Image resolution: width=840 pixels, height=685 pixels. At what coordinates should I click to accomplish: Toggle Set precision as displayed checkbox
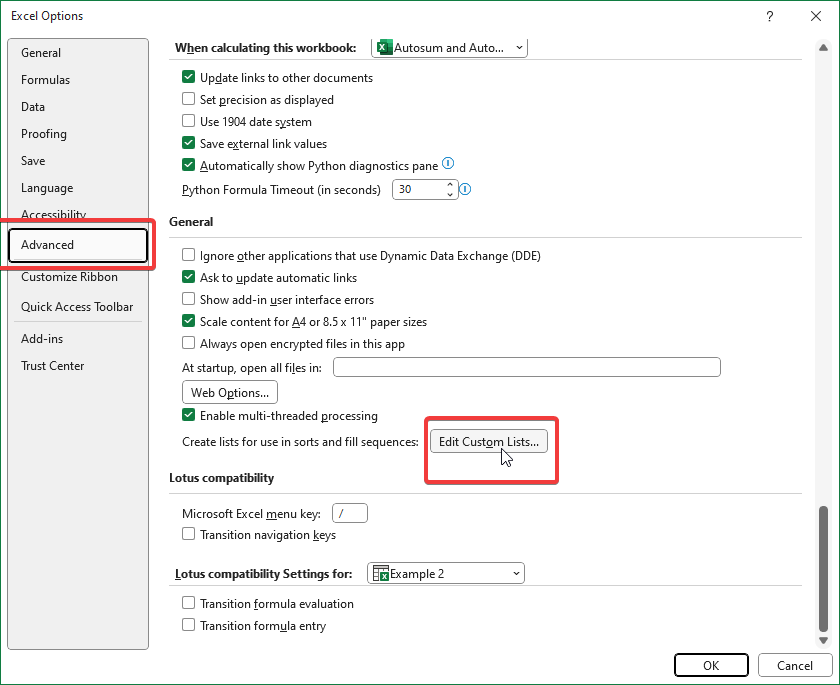point(188,100)
